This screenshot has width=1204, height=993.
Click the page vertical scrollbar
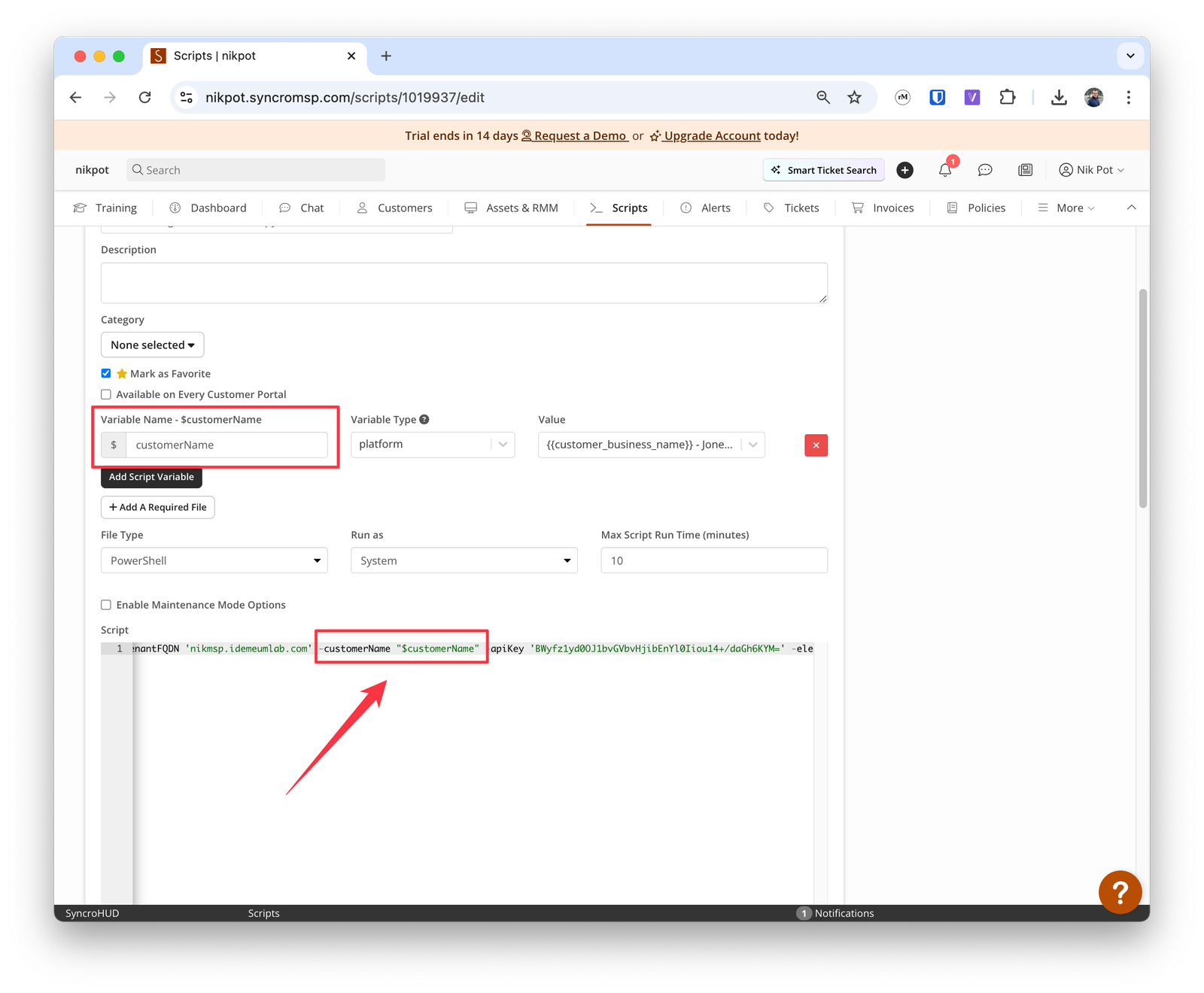tap(1143, 399)
